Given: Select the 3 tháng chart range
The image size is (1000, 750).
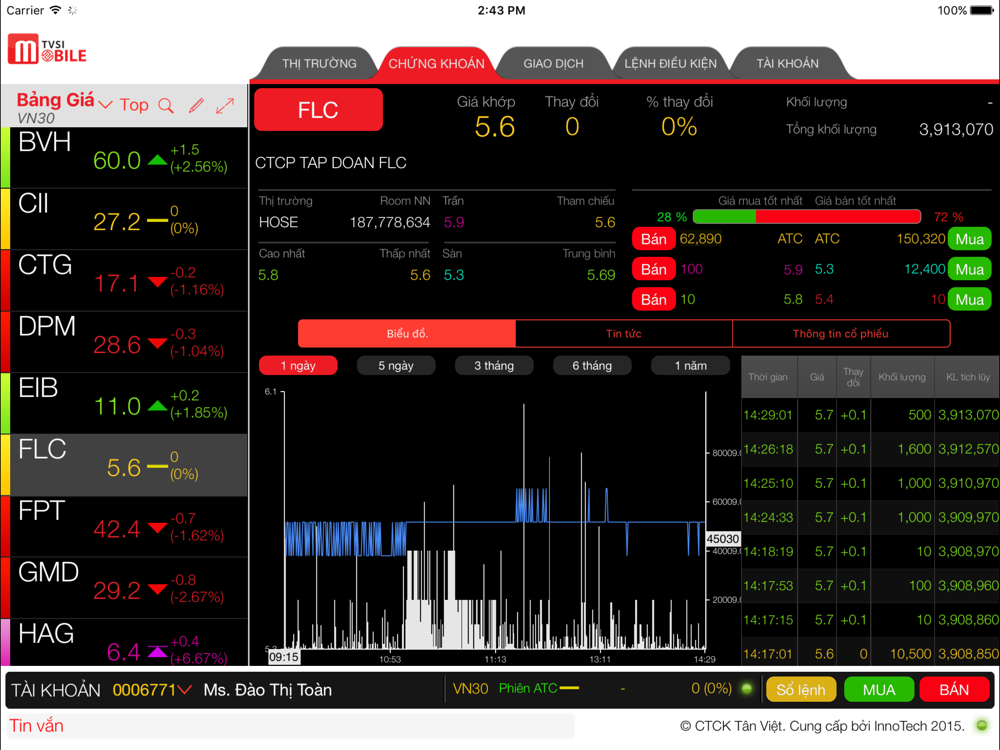Looking at the screenshot, I should 494,365.
